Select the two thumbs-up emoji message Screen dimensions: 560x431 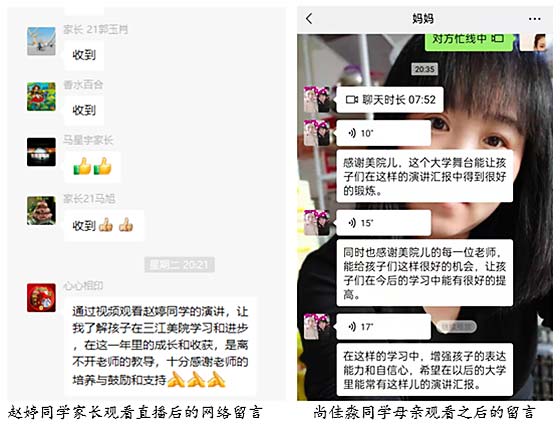click(x=92, y=167)
